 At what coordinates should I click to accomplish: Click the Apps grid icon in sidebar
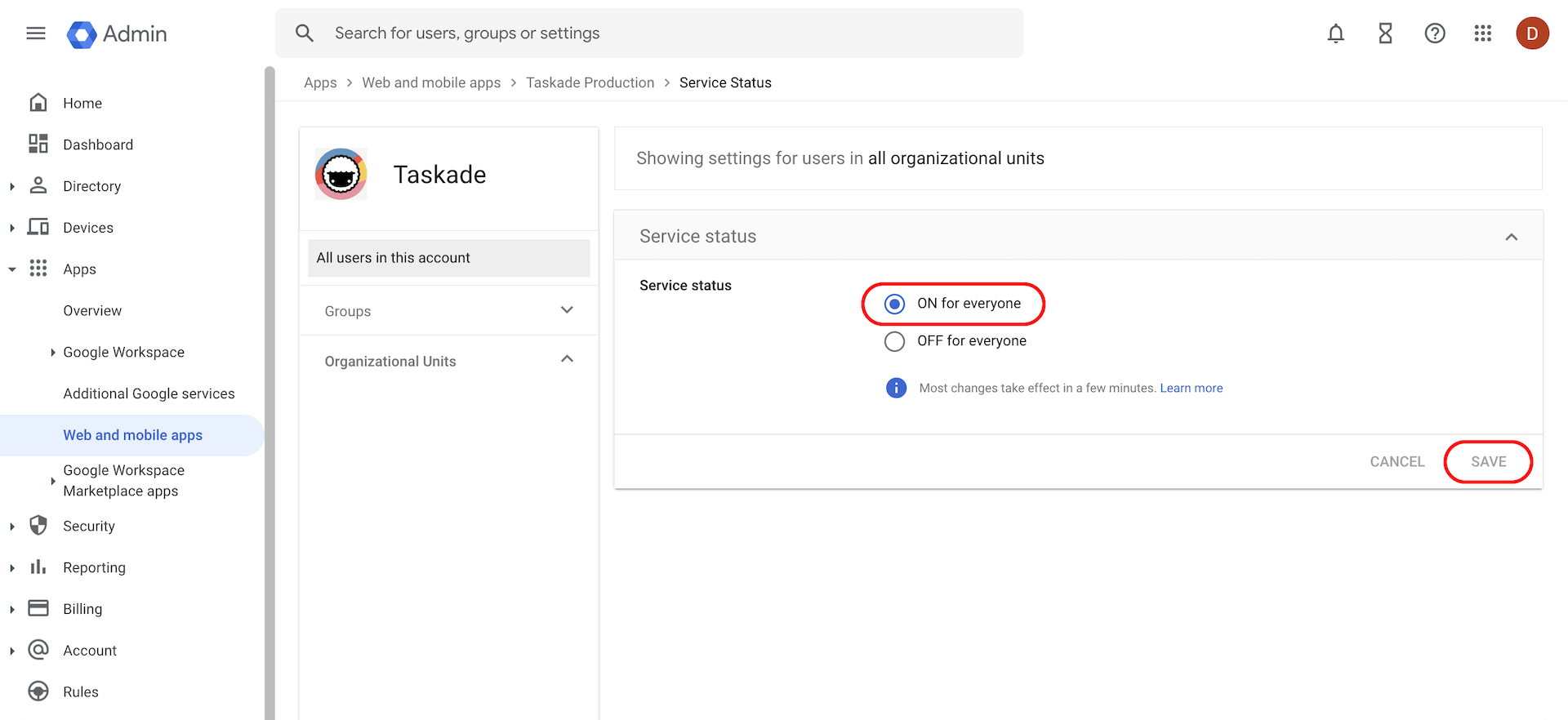click(x=38, y=269)
